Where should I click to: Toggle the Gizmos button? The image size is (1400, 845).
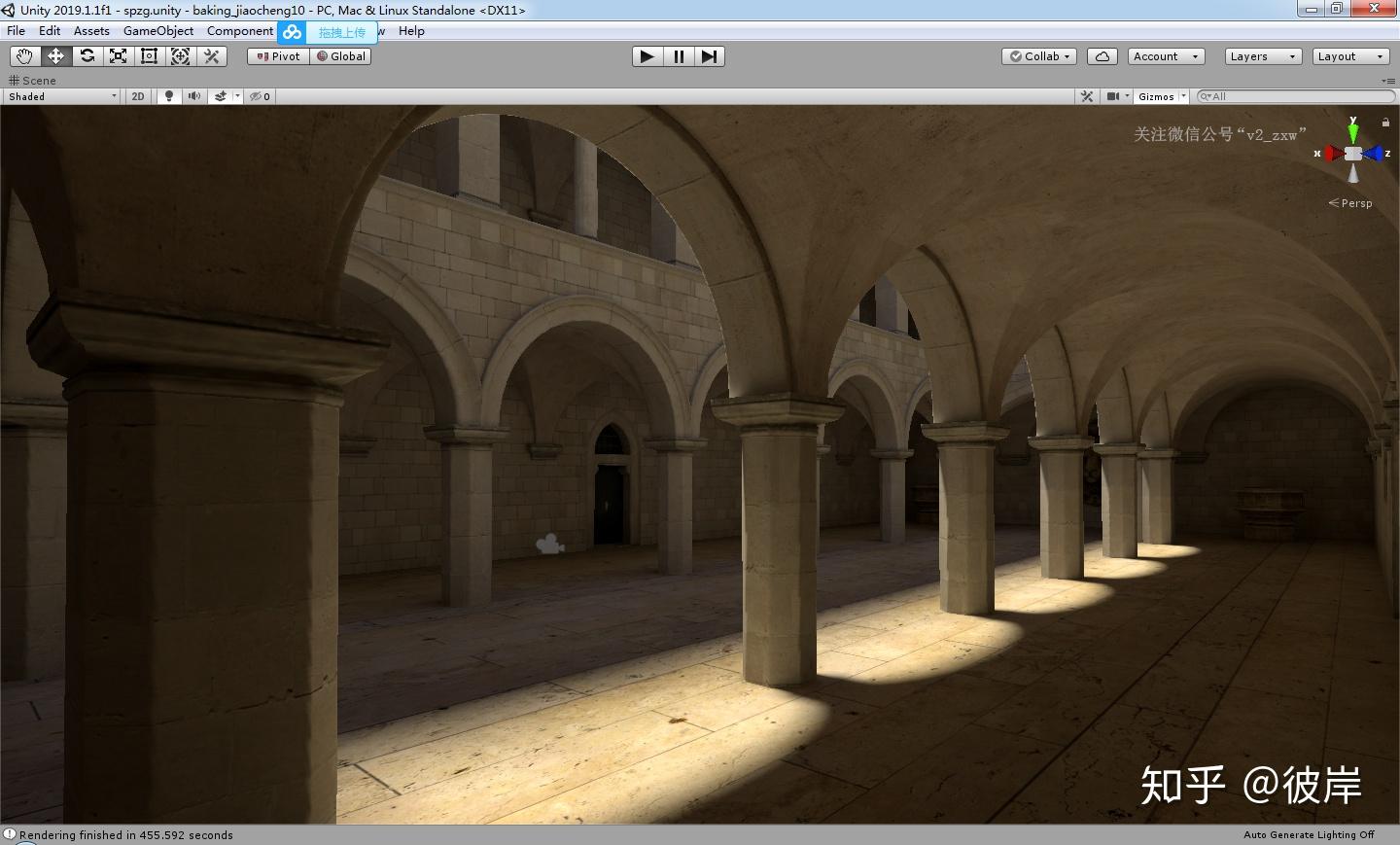1156,96
